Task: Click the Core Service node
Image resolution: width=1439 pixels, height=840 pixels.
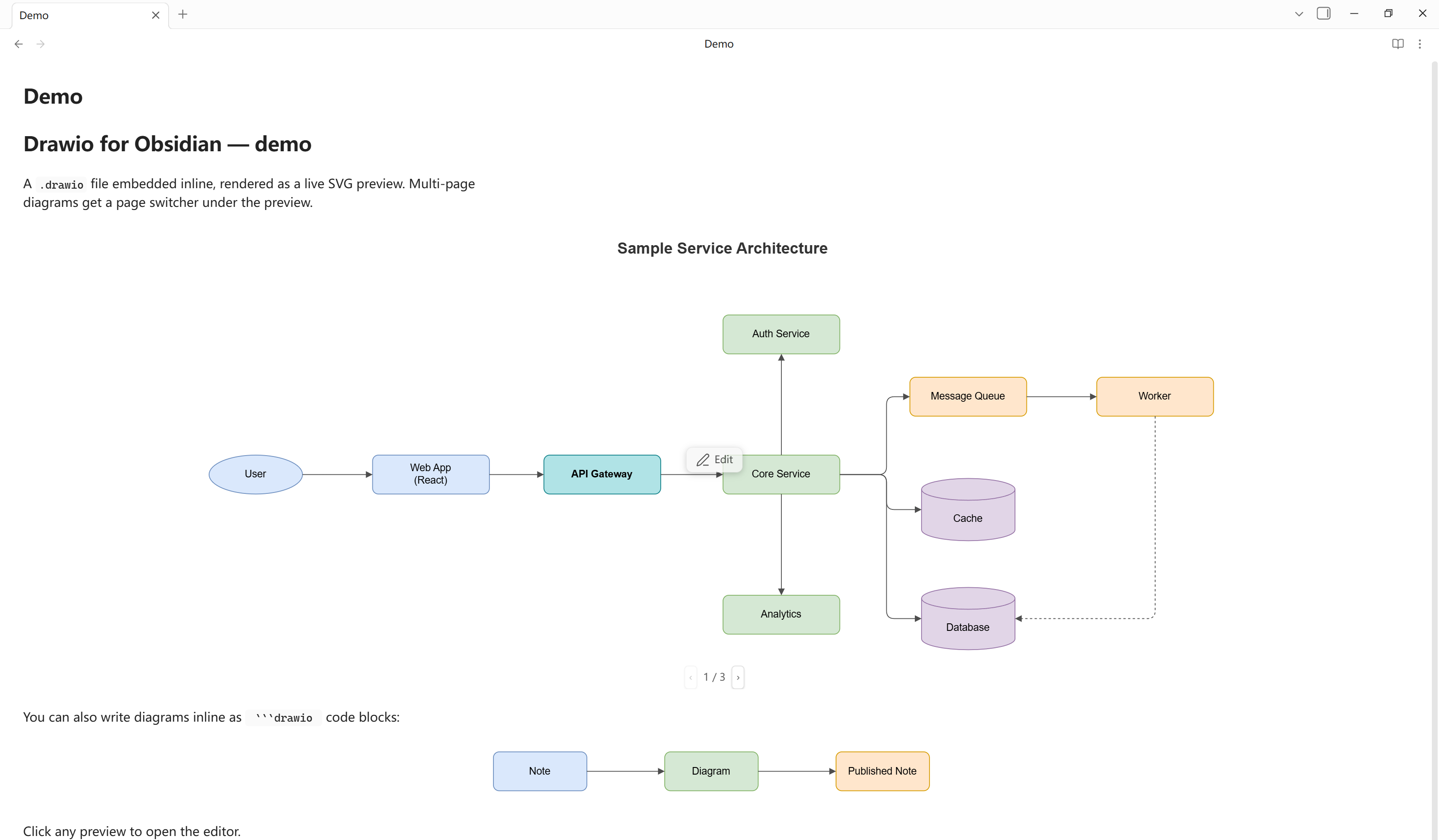Action: (x=781, y=474)
